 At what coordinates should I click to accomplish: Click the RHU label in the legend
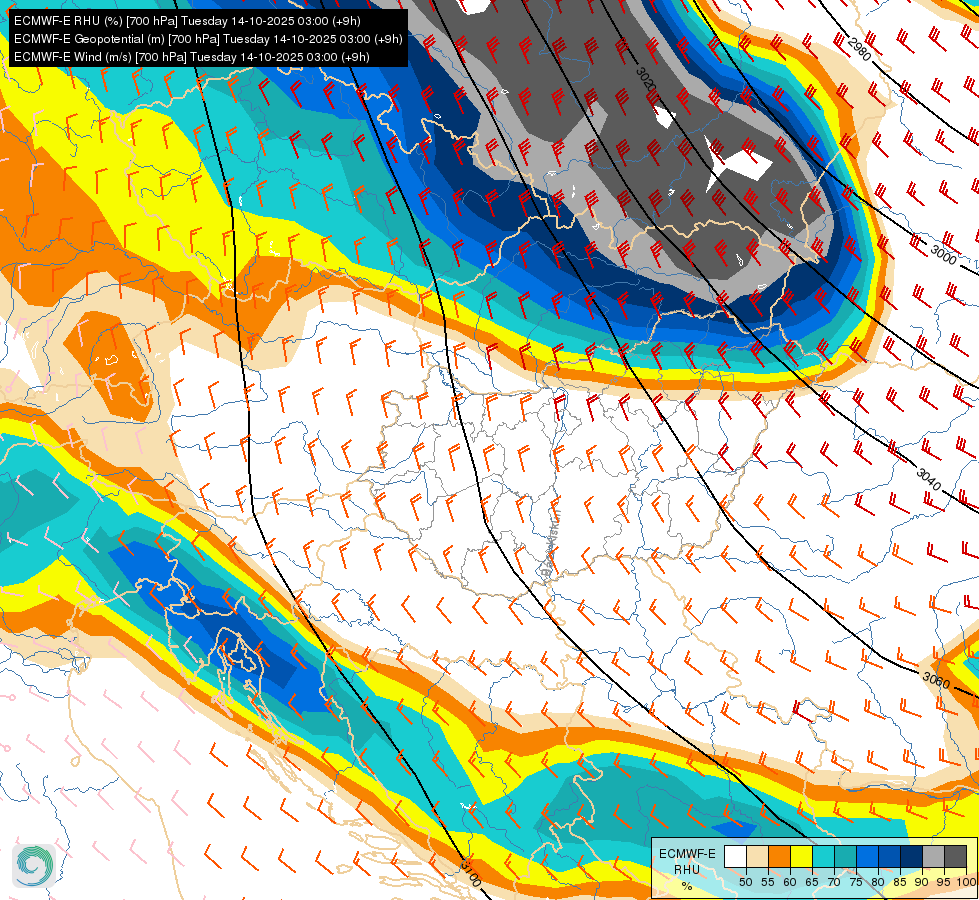687,869
